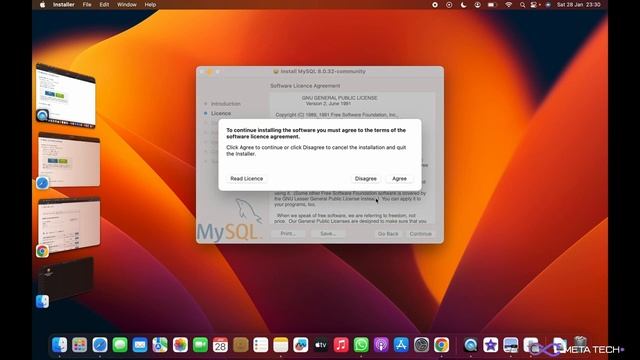
Task: Open the Help menu
Action: coord(150,4)
